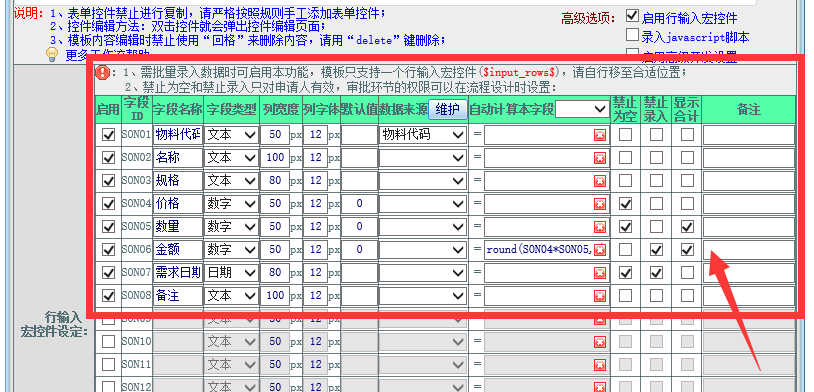Click the red clear icon in the SON08 row
The height and width of the screenshot is (392, 814).
(x=600, y=295)
